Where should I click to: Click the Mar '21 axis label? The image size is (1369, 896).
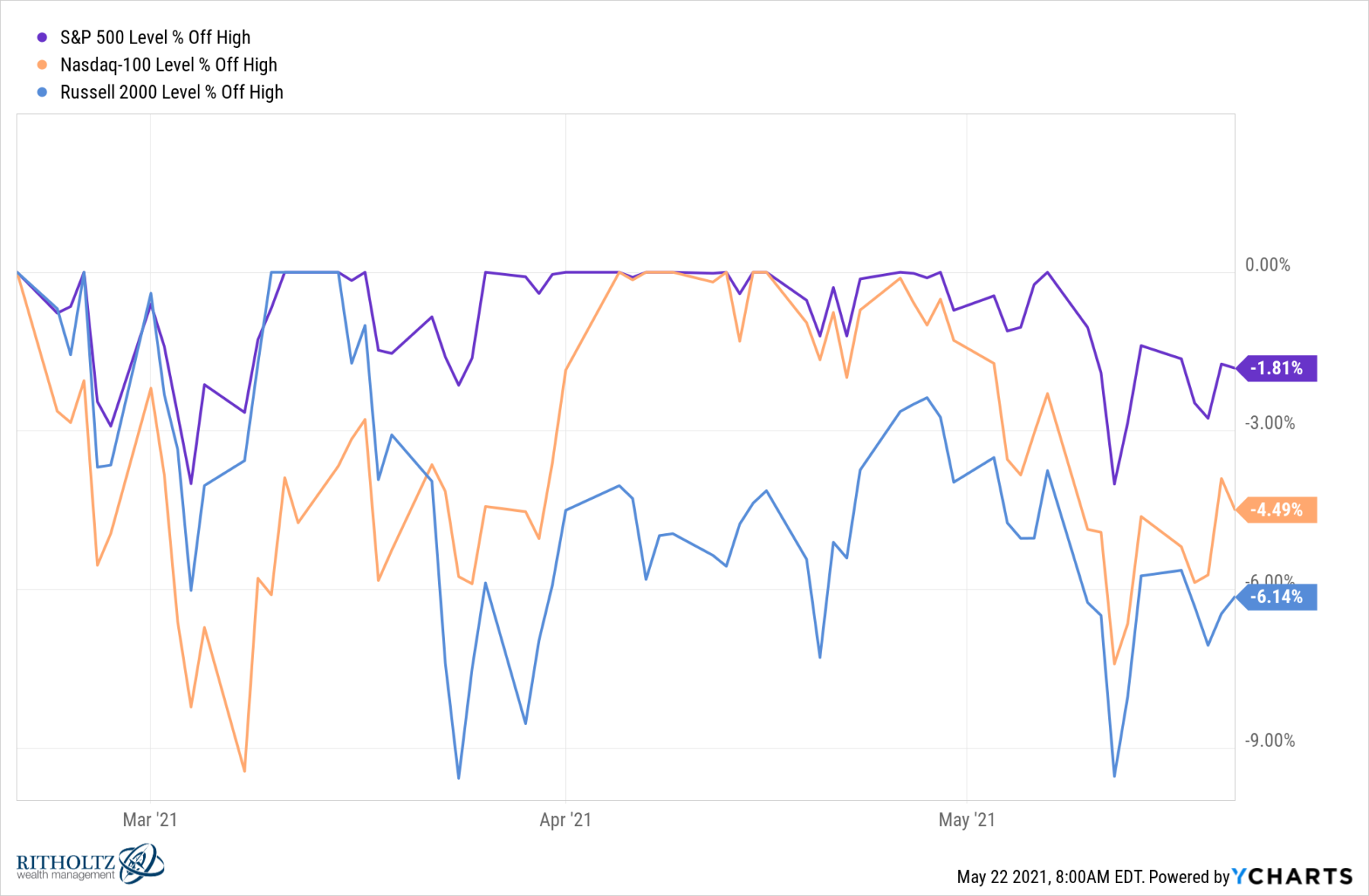(x=150, y=820)
